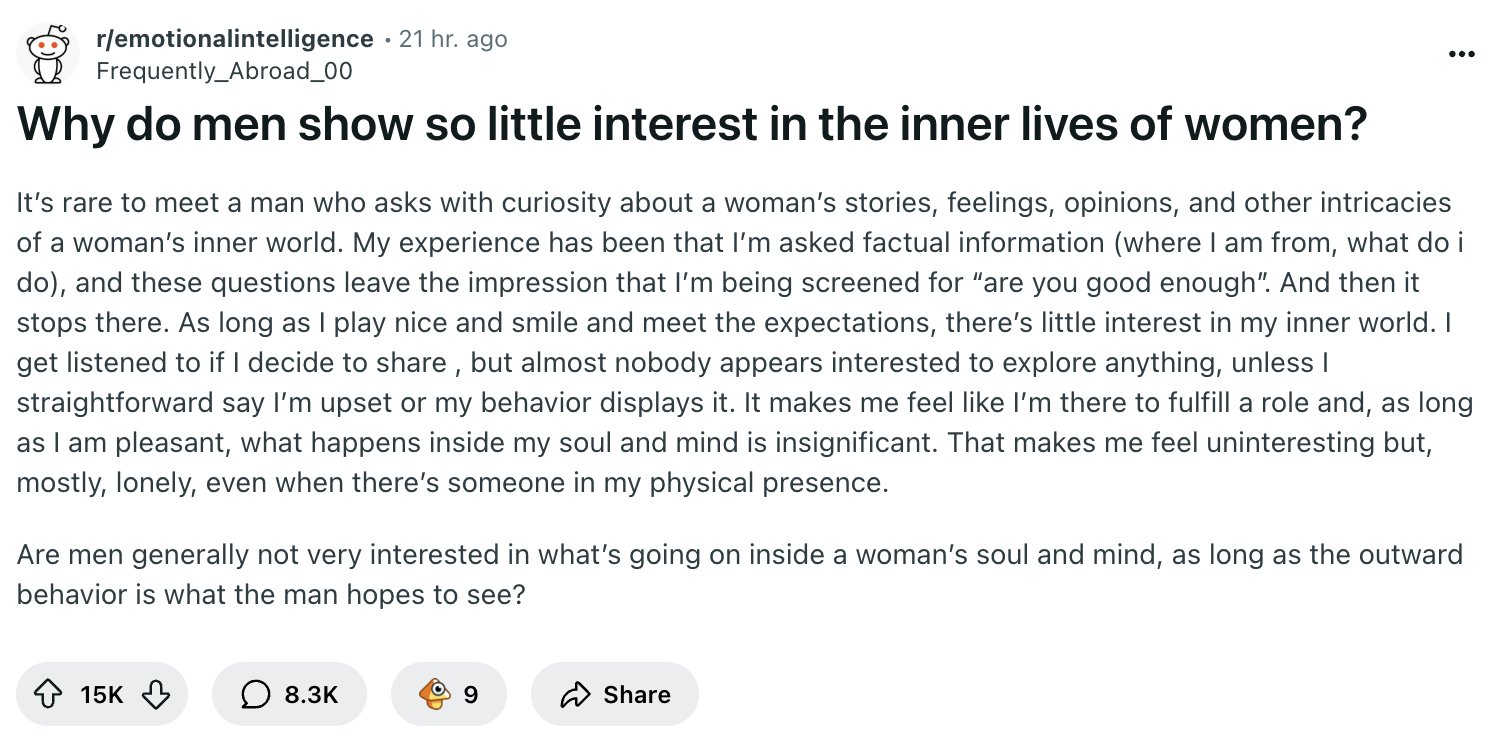Click the speech bubble comments icon
This screenshot has width=1496, height=752.
(257, 694)
